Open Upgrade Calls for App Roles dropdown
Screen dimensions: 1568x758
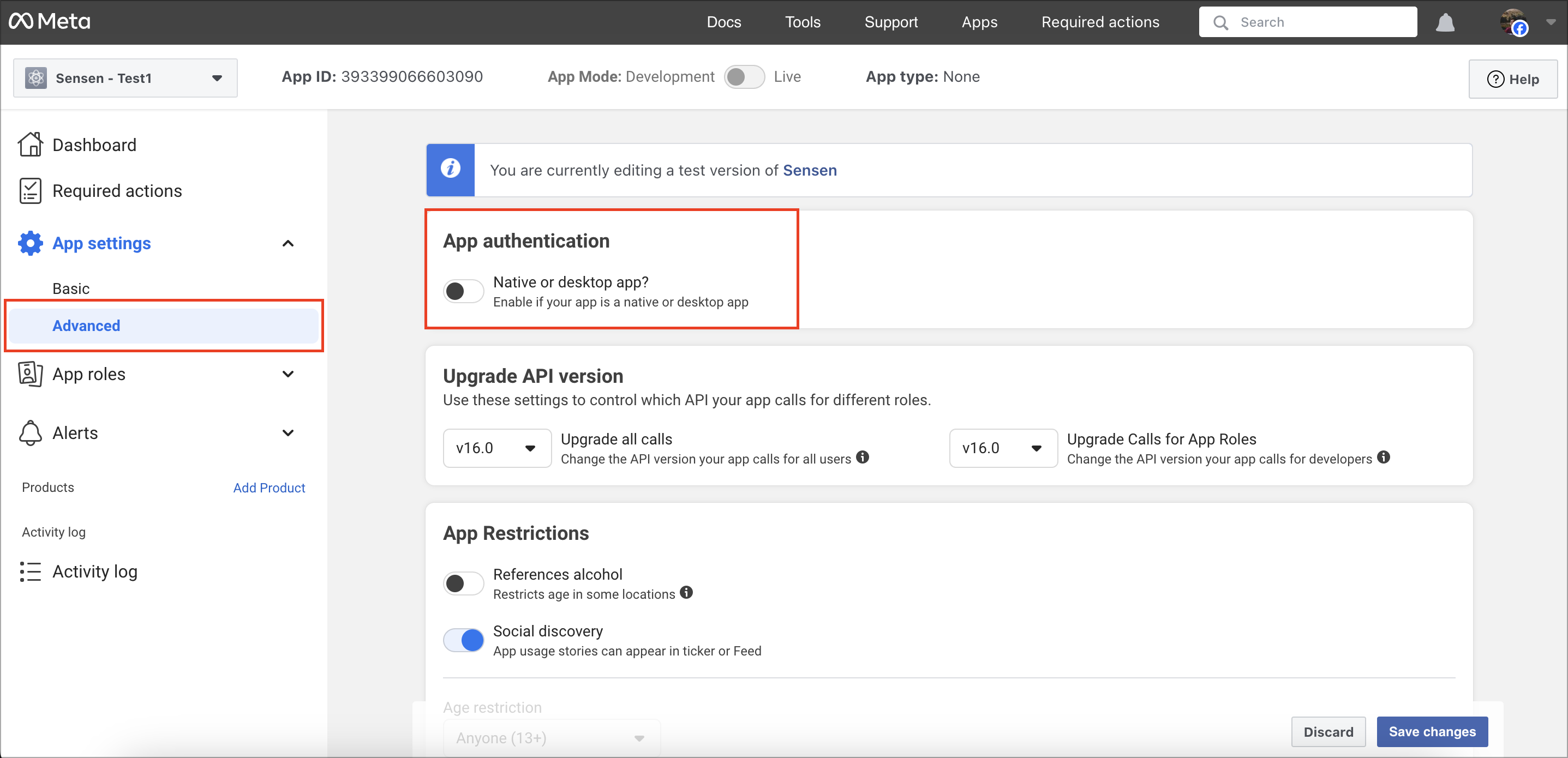[1003, 448]
